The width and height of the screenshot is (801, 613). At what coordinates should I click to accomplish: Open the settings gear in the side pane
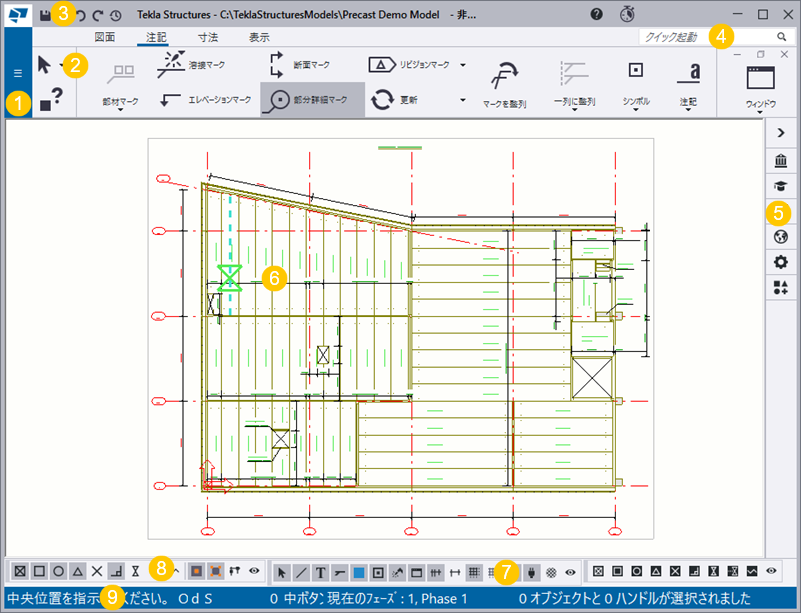781,262
